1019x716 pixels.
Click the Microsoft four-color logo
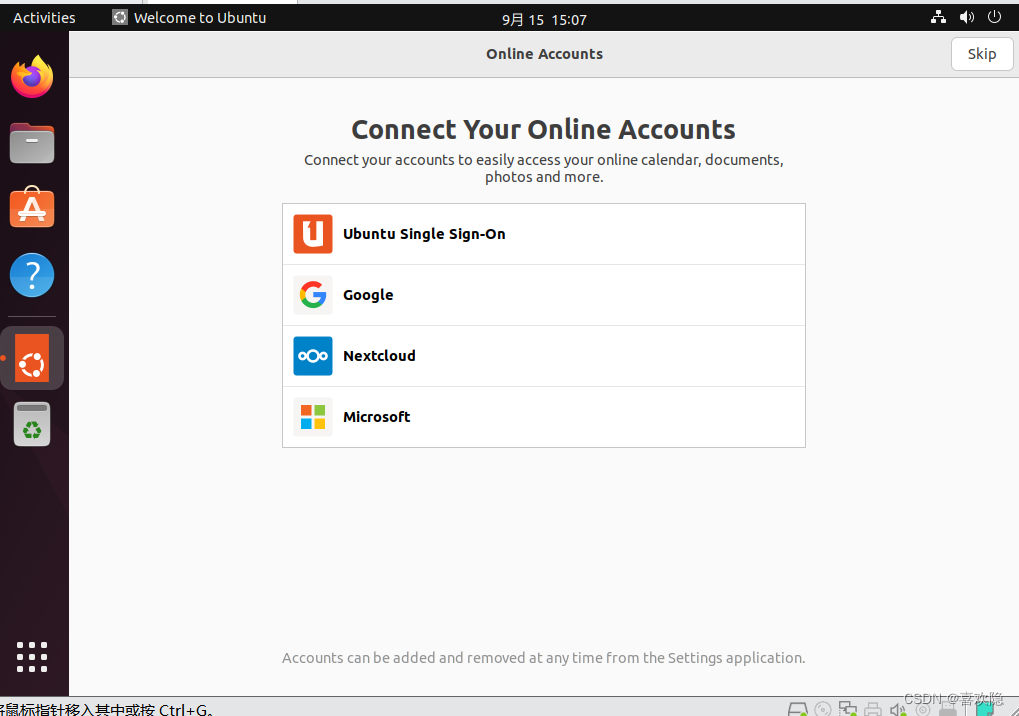coord(313,417)
